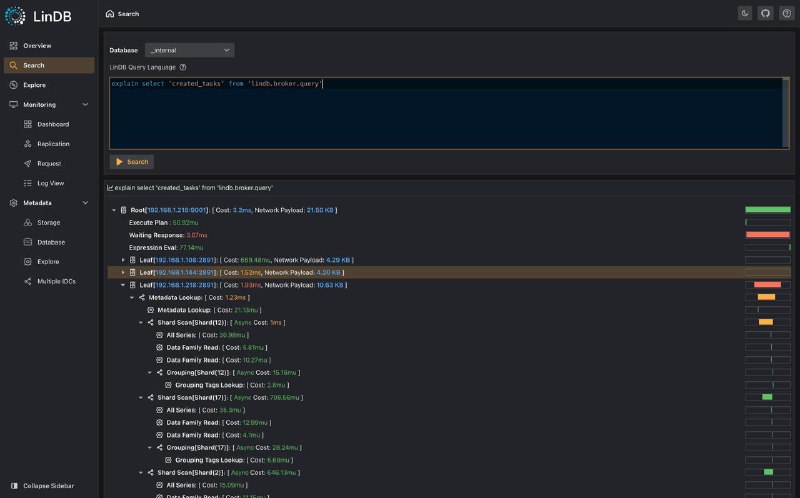Open the Storage metadata page
This screenshot has height=498, width=800.
click(x=48, y=222)
